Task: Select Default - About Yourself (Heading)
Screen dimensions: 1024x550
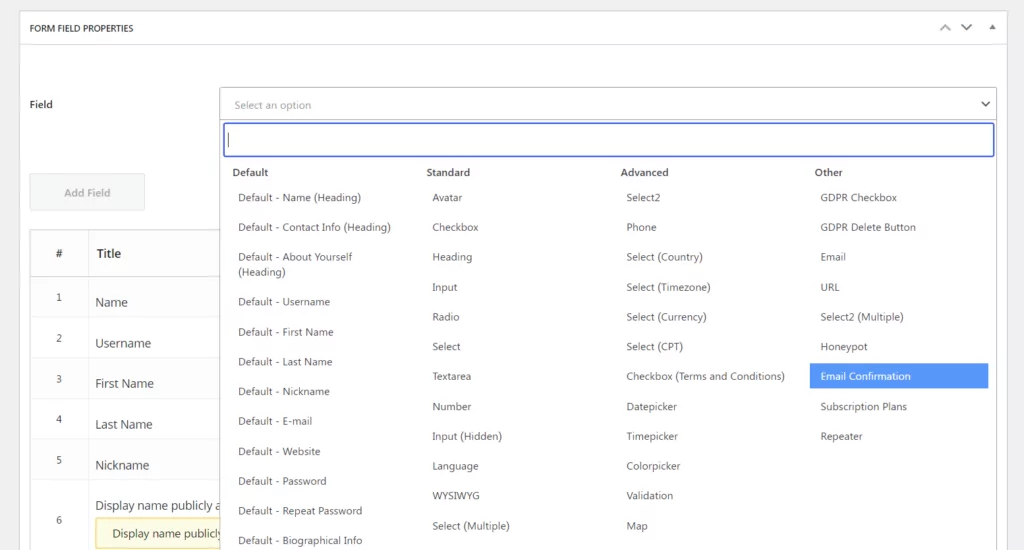Action: pyautogui.click(x=295, y=265)
